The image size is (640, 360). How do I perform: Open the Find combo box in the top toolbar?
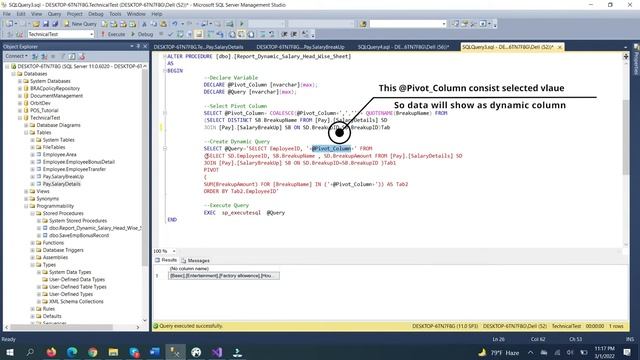(x=408, y=24)
